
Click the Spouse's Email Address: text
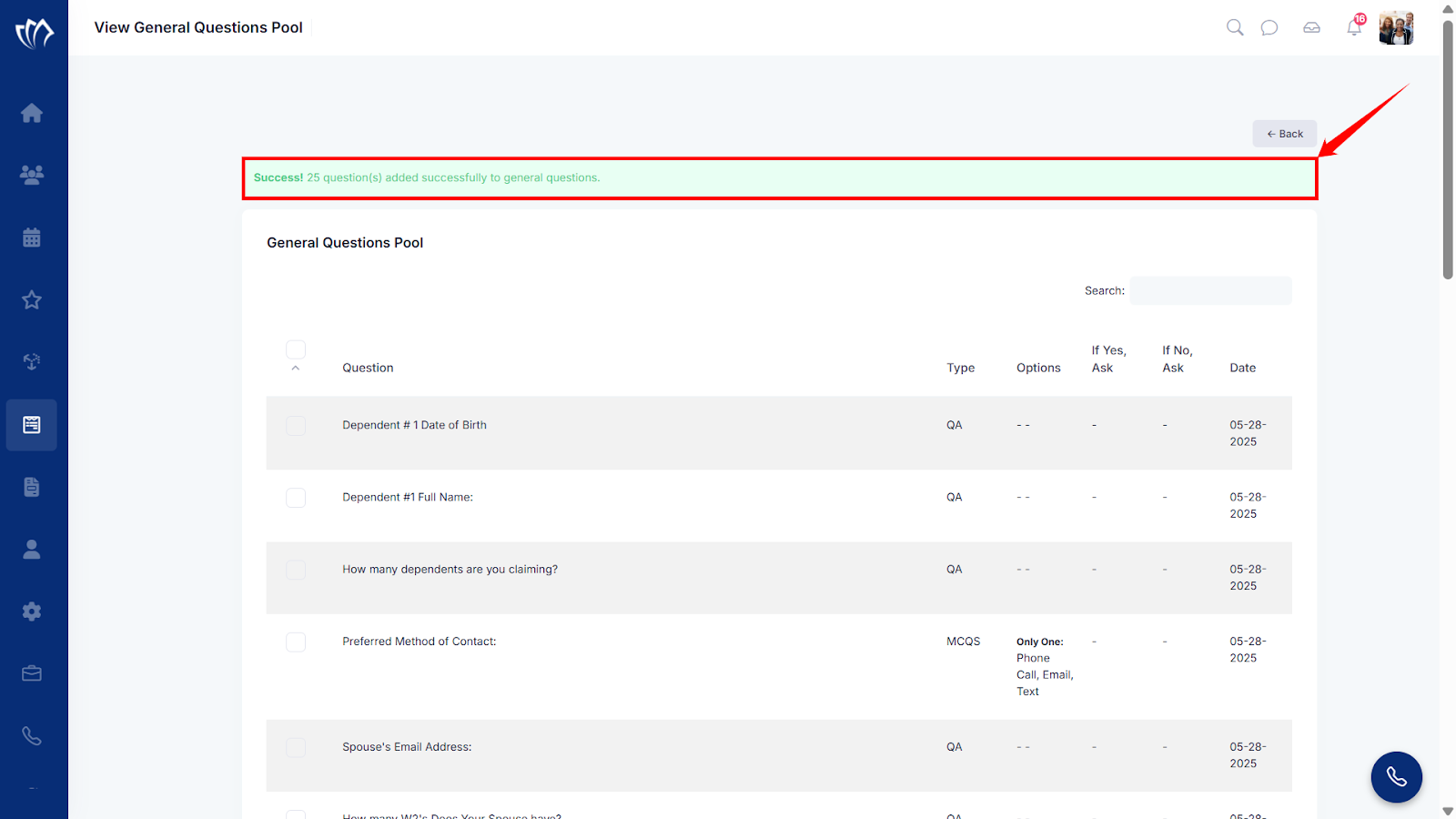407,747
